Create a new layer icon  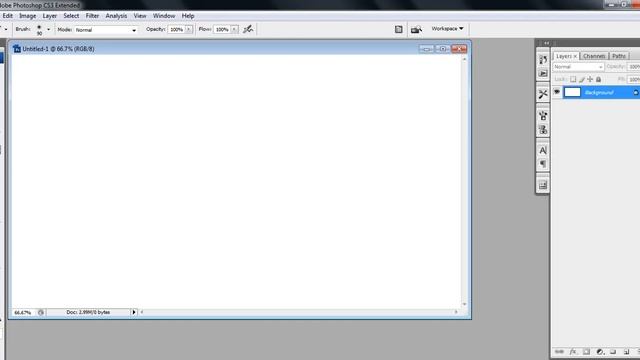click(626, 351)
